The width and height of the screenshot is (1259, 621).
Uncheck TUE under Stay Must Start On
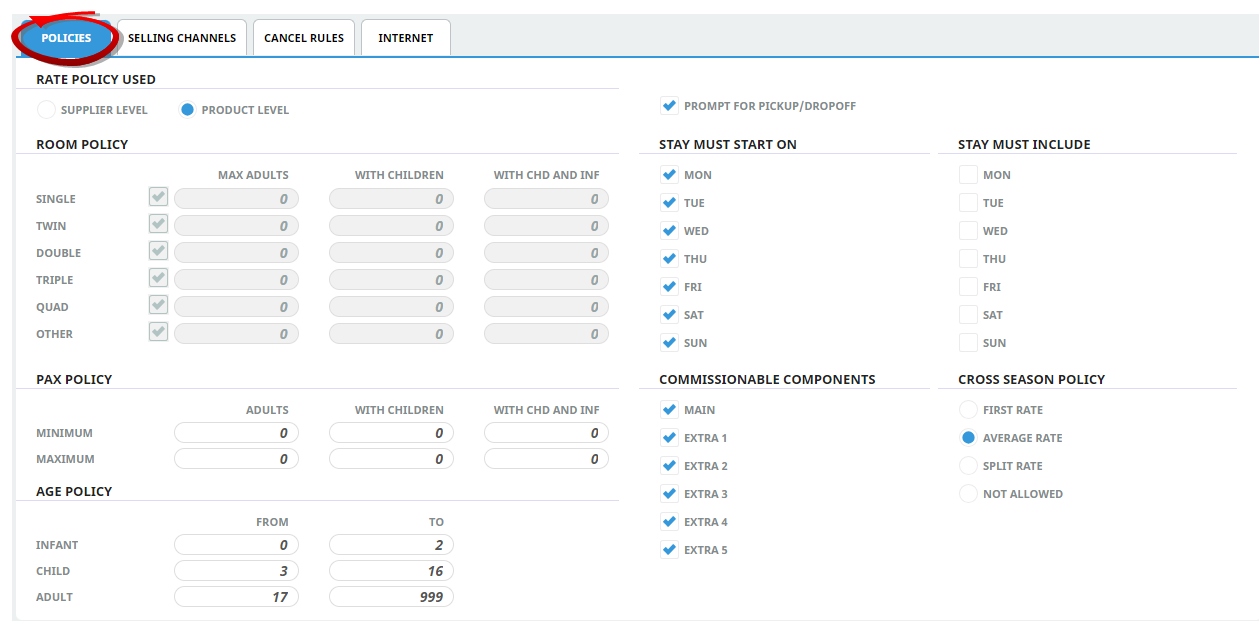[x=669, y=202]
